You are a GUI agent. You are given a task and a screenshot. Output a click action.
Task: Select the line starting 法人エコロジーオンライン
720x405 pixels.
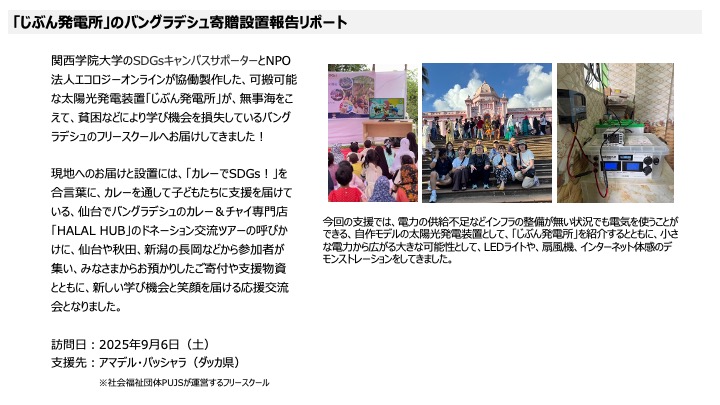174,79
